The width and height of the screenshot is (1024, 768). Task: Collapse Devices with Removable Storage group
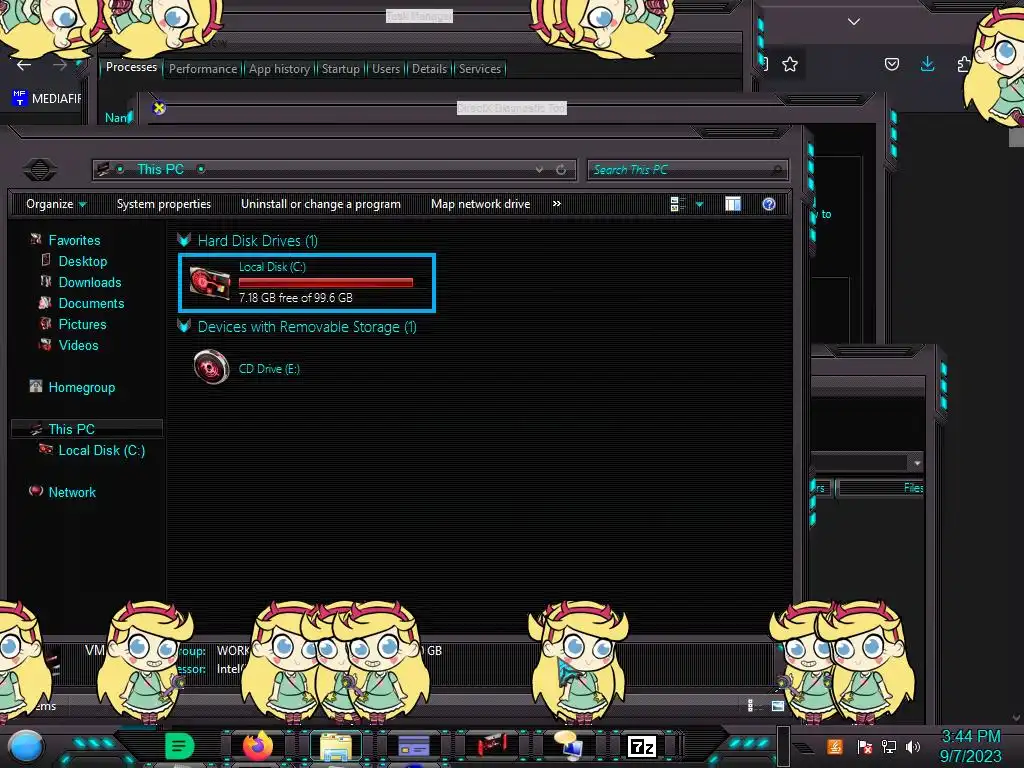coord(184,327)
